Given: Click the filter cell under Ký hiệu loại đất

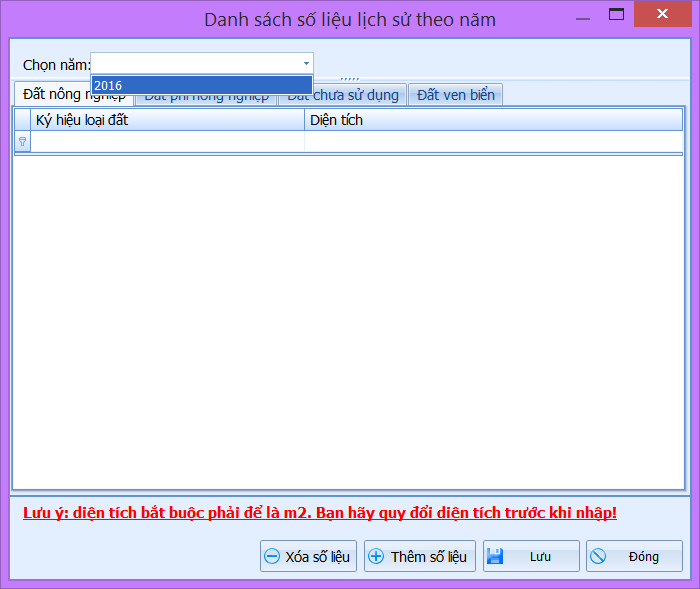Looking at the screenshot, I should tap(167, 142).
